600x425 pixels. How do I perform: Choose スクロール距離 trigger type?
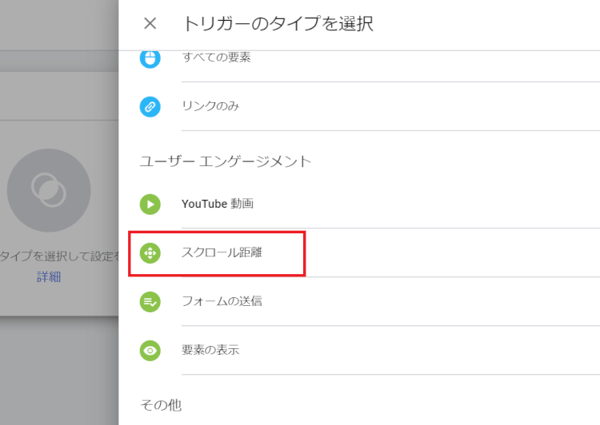click(222, 252)
